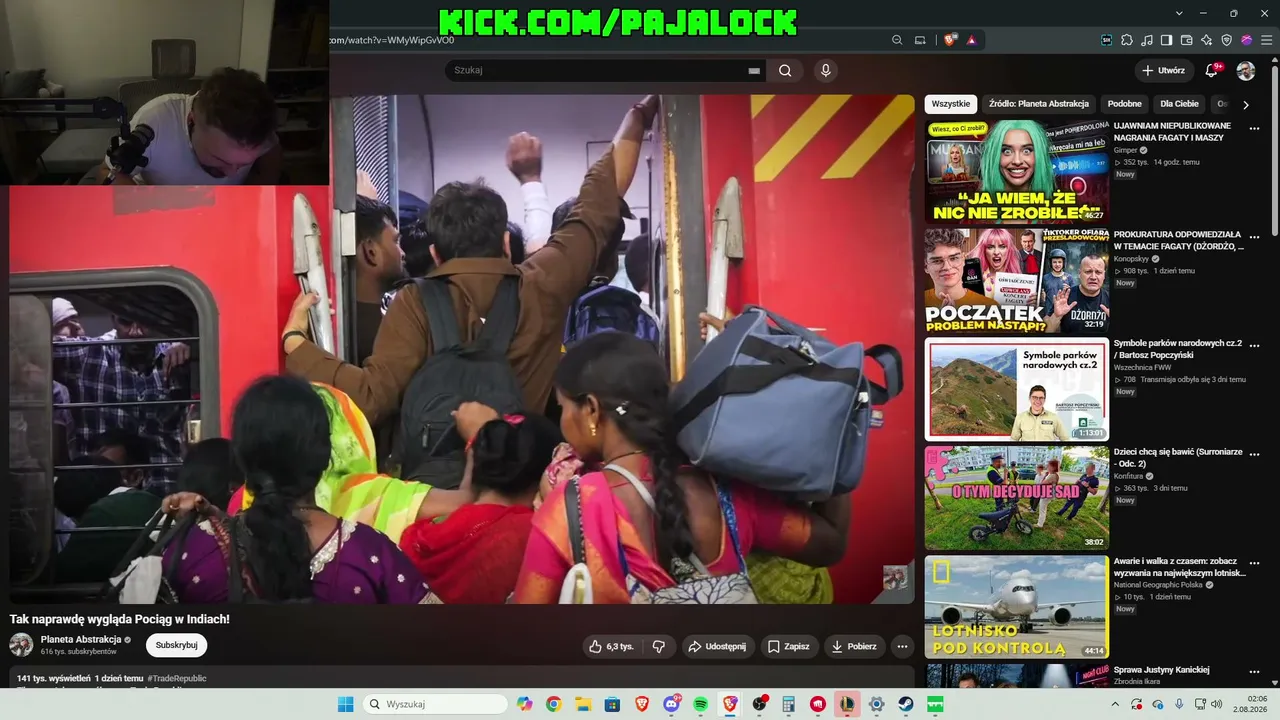Open Steam from the taskbar
This screenshot has height=720, width=1280.
pos(906,704)
